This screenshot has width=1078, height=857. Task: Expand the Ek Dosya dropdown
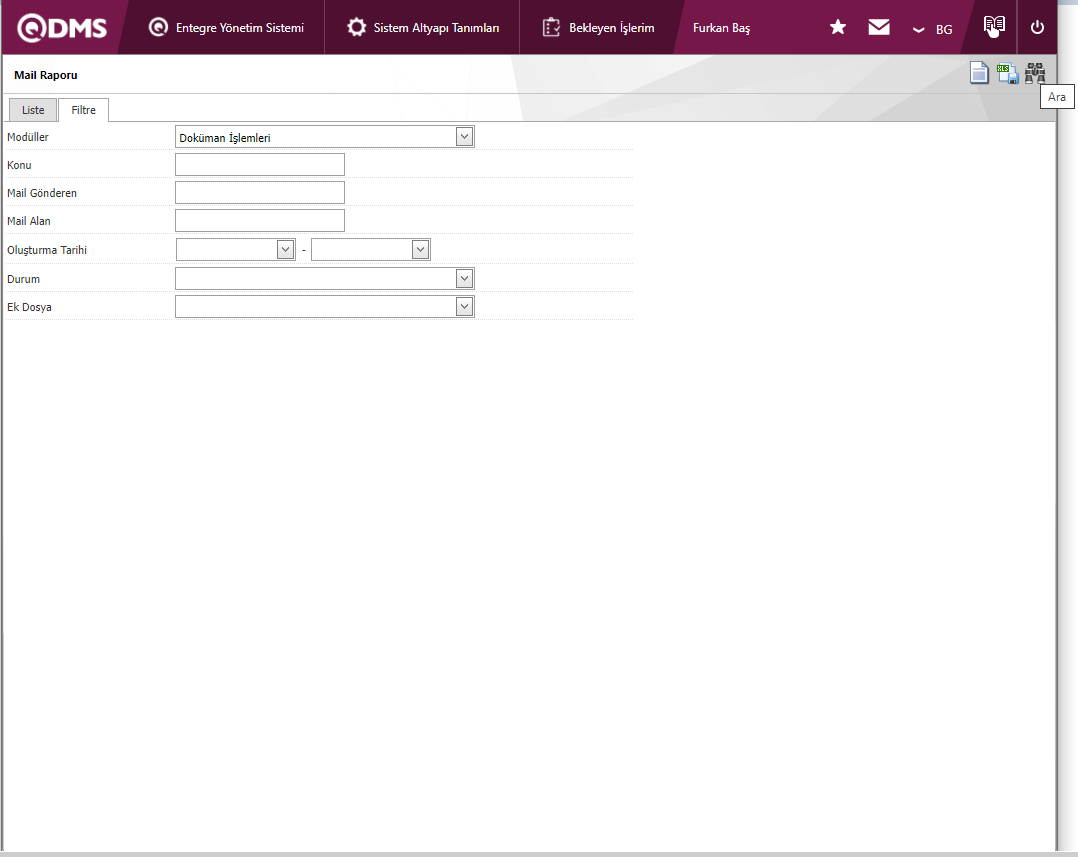click(464, 307)
